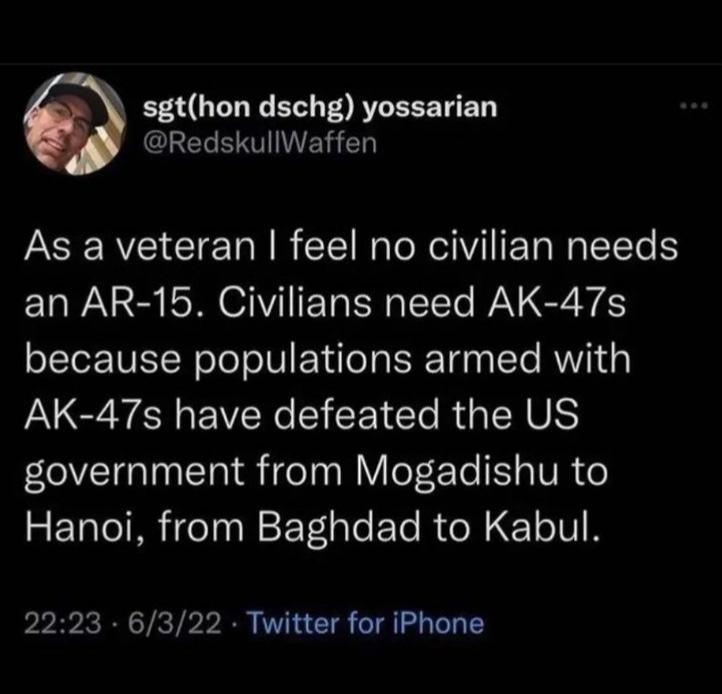Open the @RedskullWaffen handle
Viewport: 722px width, 694px height.
260,143
